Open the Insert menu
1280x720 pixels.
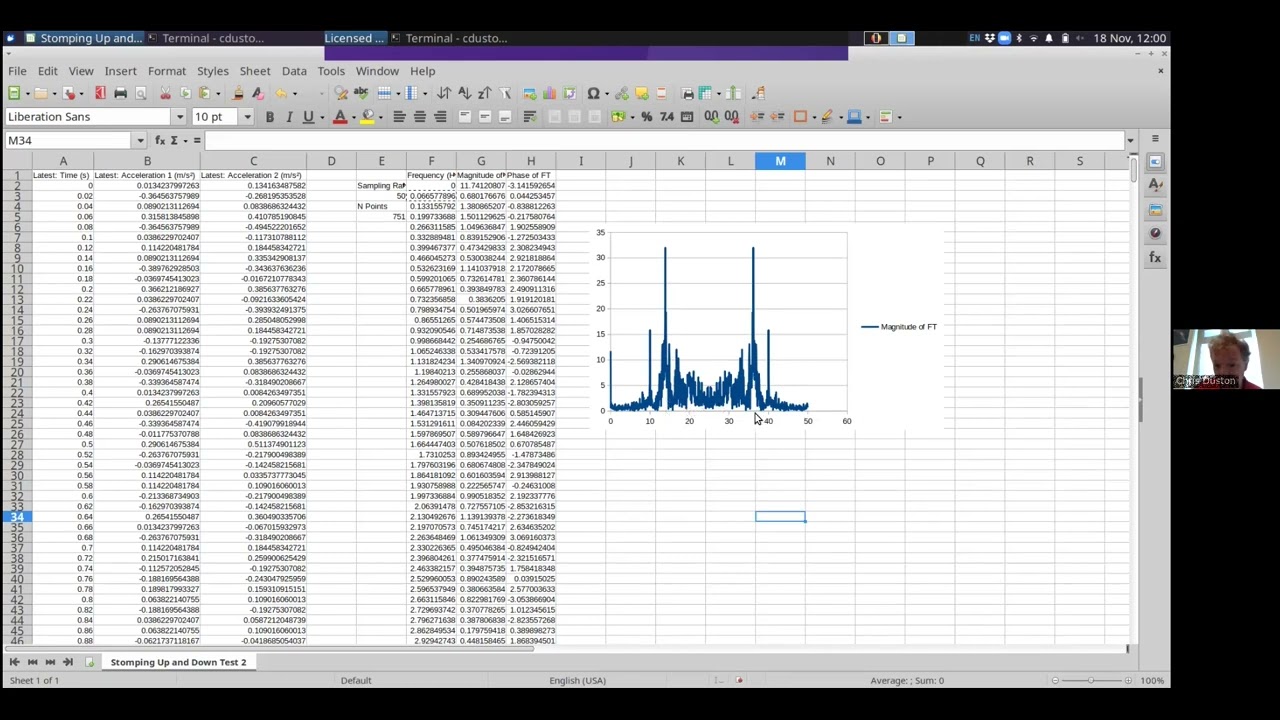tap(120, 71)
